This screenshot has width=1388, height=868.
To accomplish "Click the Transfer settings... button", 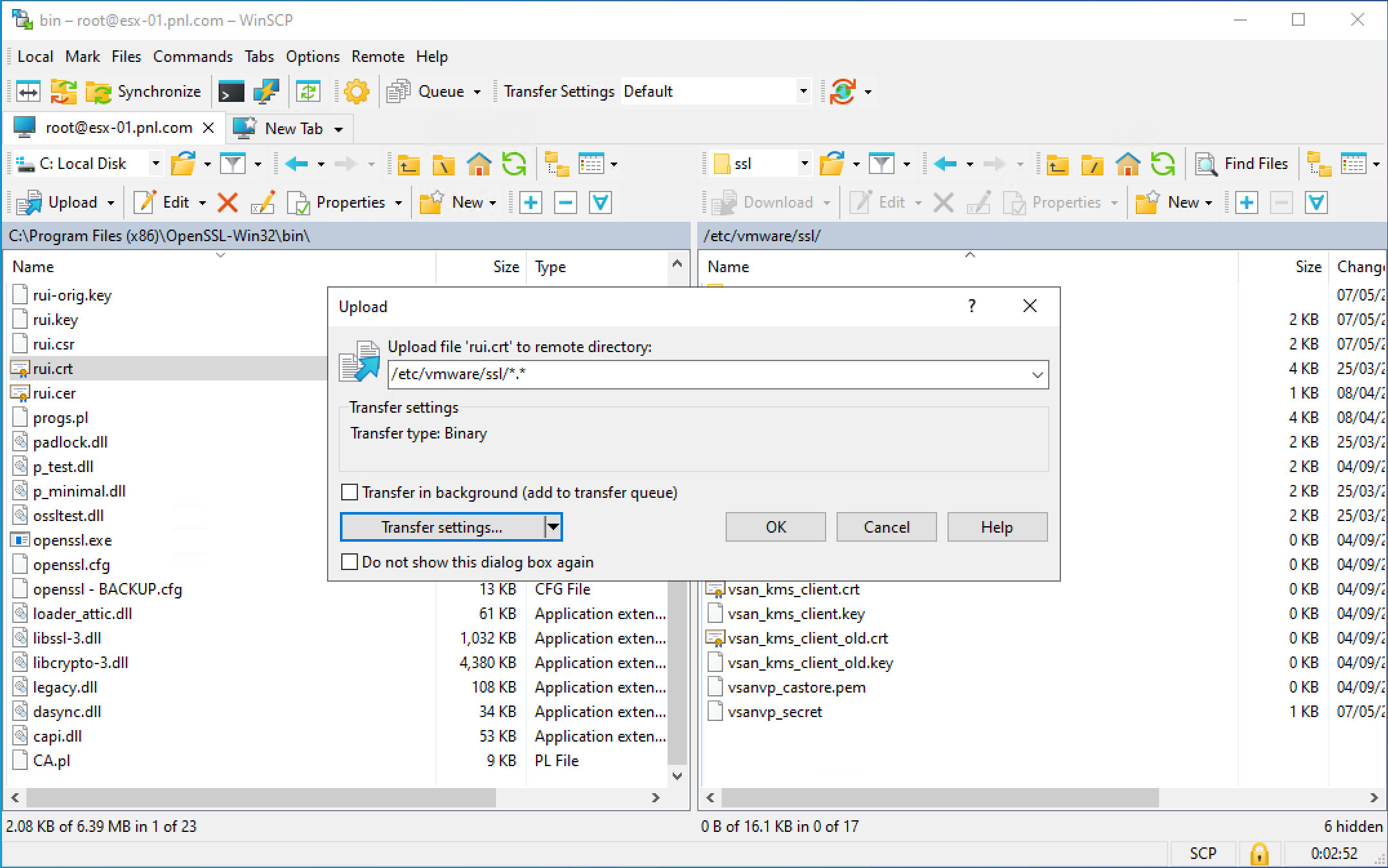I will point(442,527).
